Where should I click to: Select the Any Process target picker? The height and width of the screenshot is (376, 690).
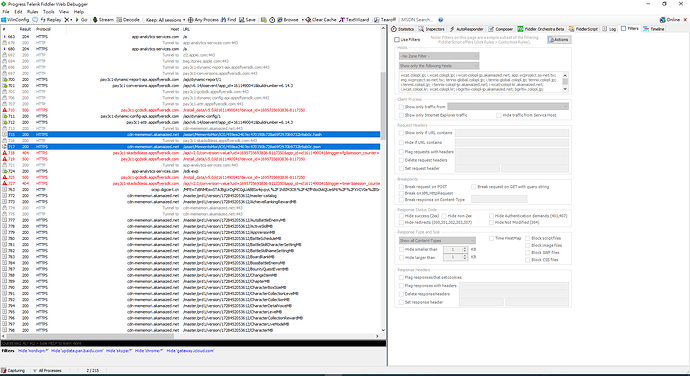203,20
